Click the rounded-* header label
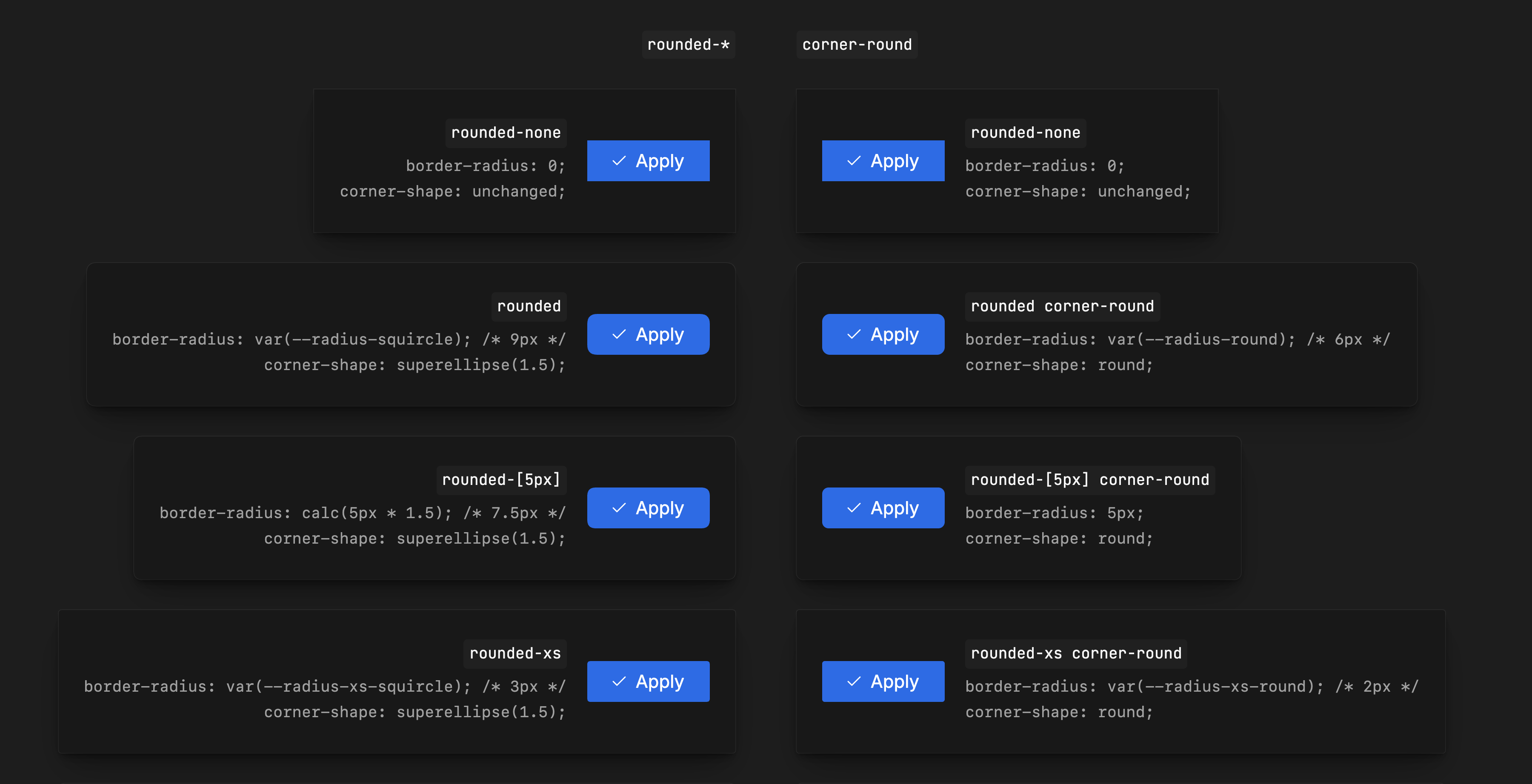This screenshot has height=784, width=1532. coord(689,45)
